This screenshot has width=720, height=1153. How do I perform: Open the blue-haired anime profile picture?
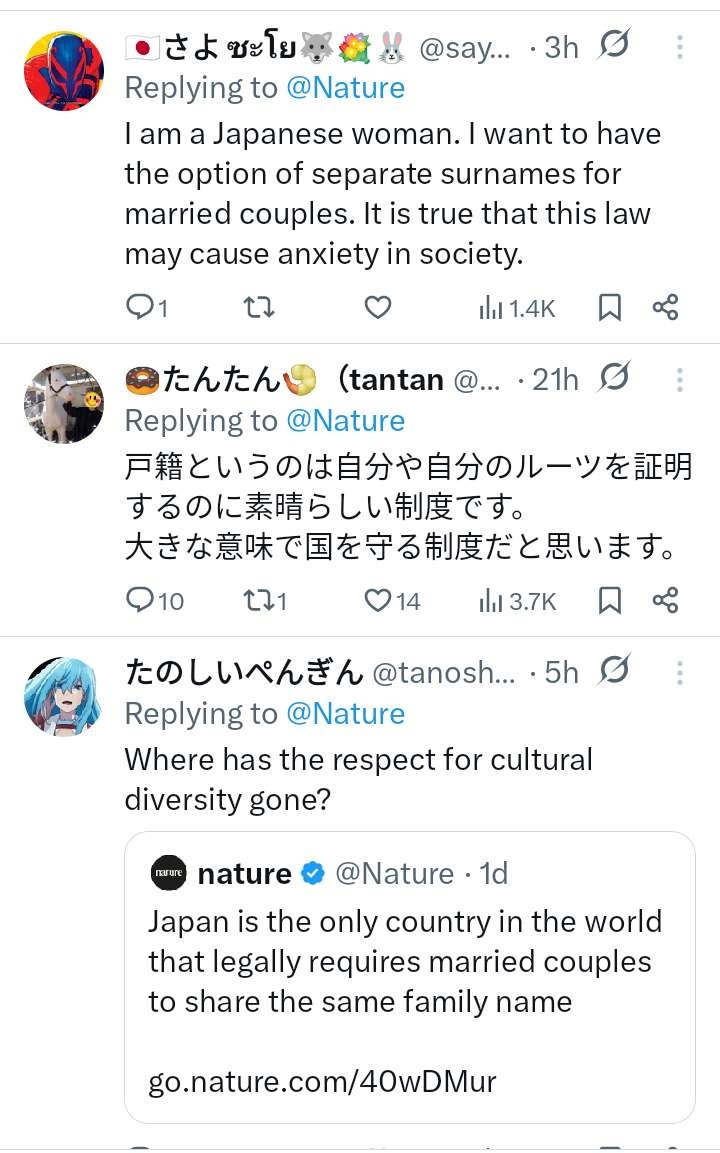[x=63, y=697]
